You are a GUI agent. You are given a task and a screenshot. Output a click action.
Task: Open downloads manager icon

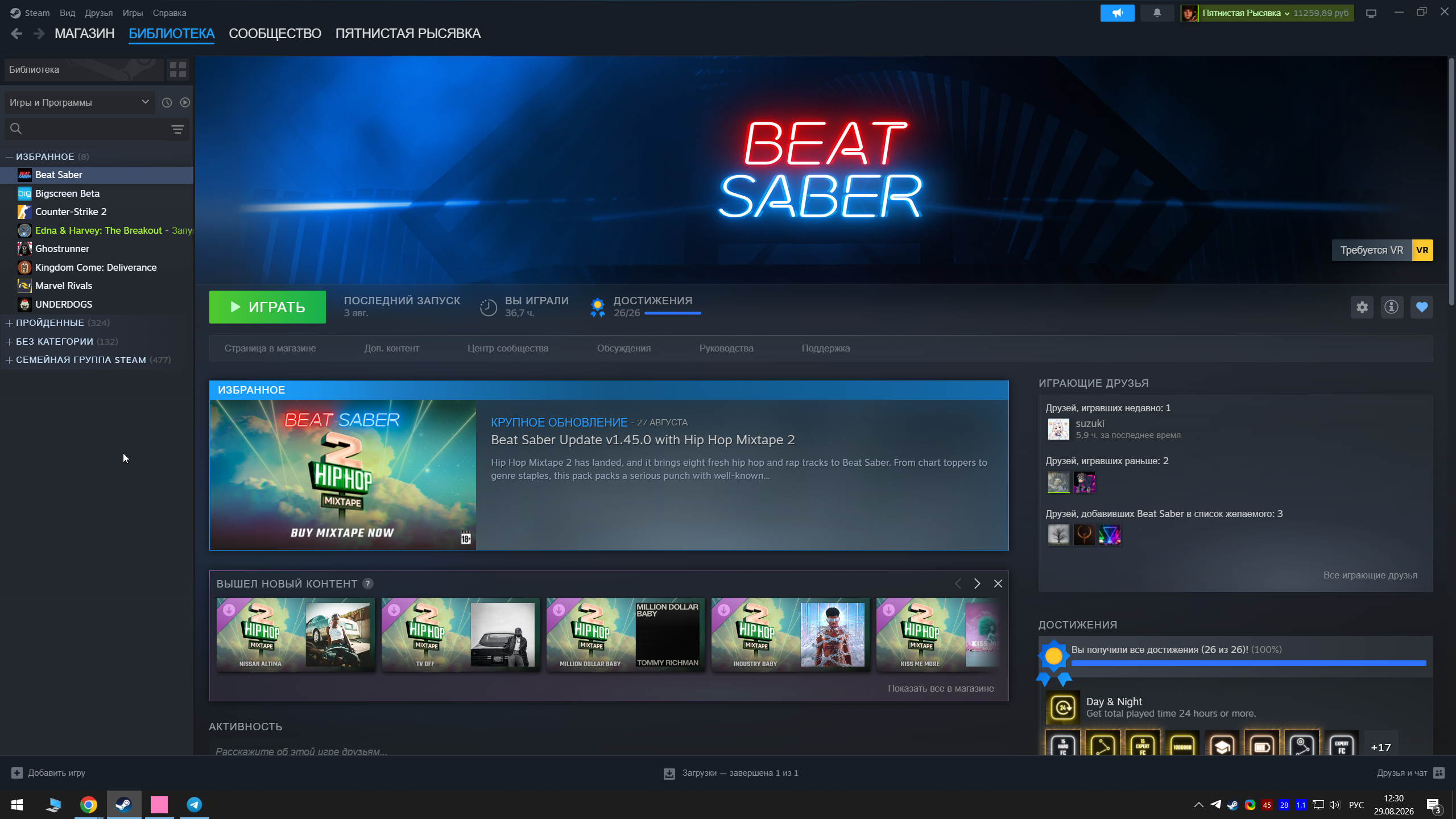669,773
